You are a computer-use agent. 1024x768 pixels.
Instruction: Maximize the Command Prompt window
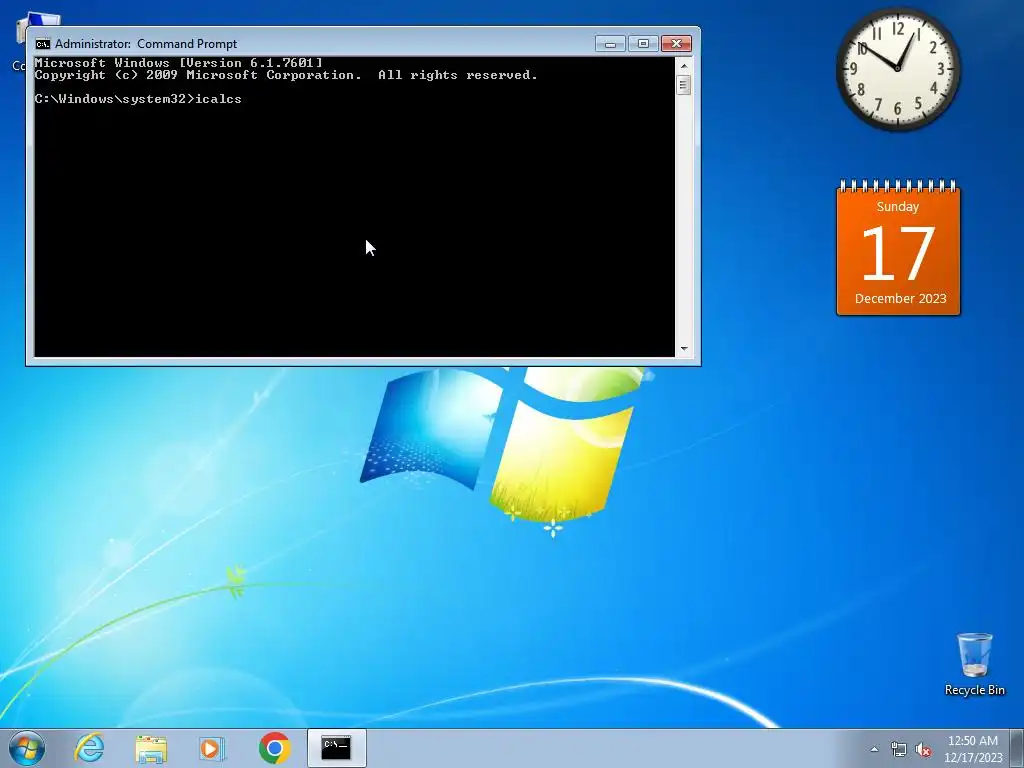(x=643, y=44)
